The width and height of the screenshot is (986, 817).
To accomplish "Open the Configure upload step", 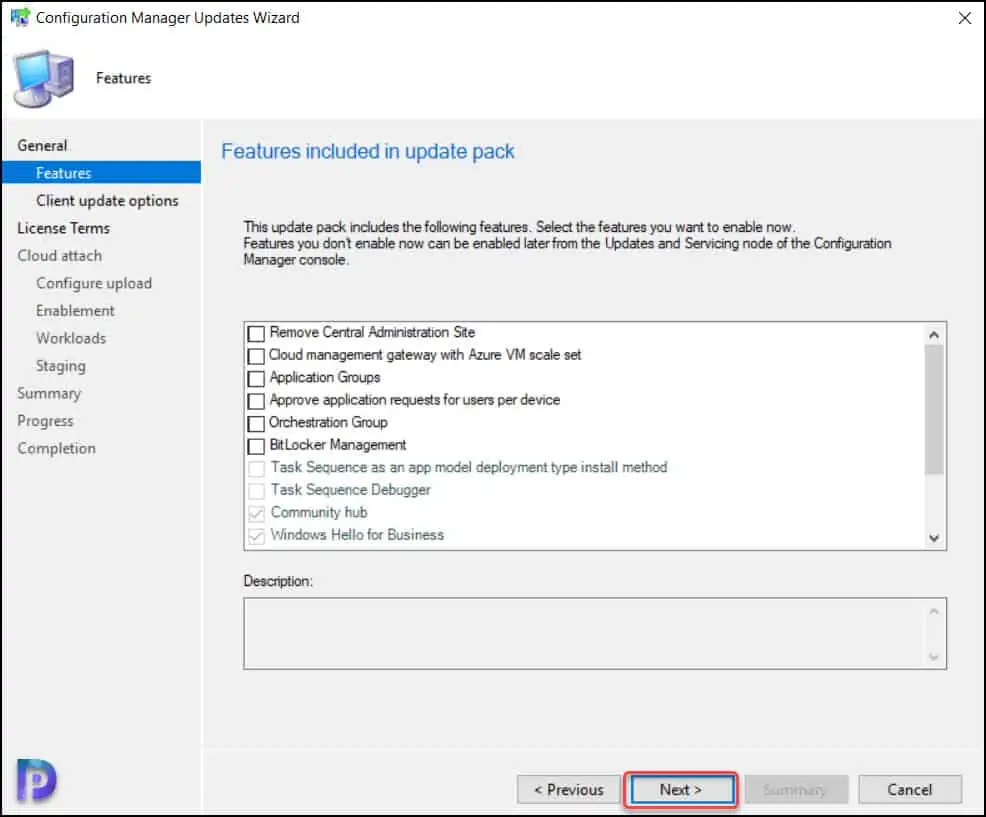I will coord(94,283).
